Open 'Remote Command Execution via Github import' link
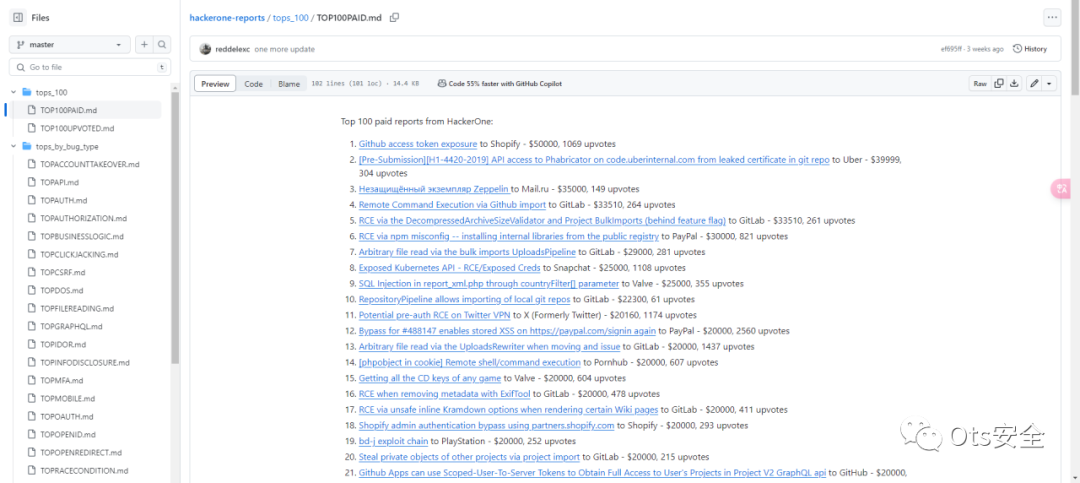The width and height of the screenshot is (1080, 483). 453,205
